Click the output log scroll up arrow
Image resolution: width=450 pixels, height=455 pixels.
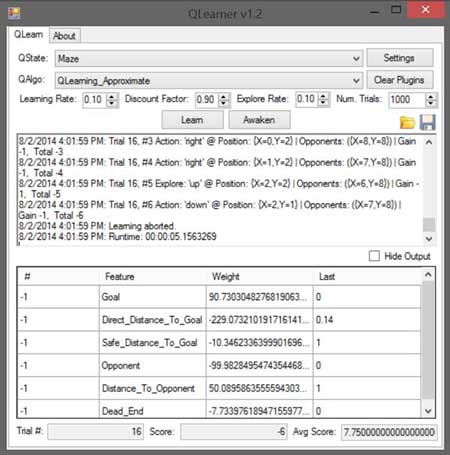(x=429, y=142)
